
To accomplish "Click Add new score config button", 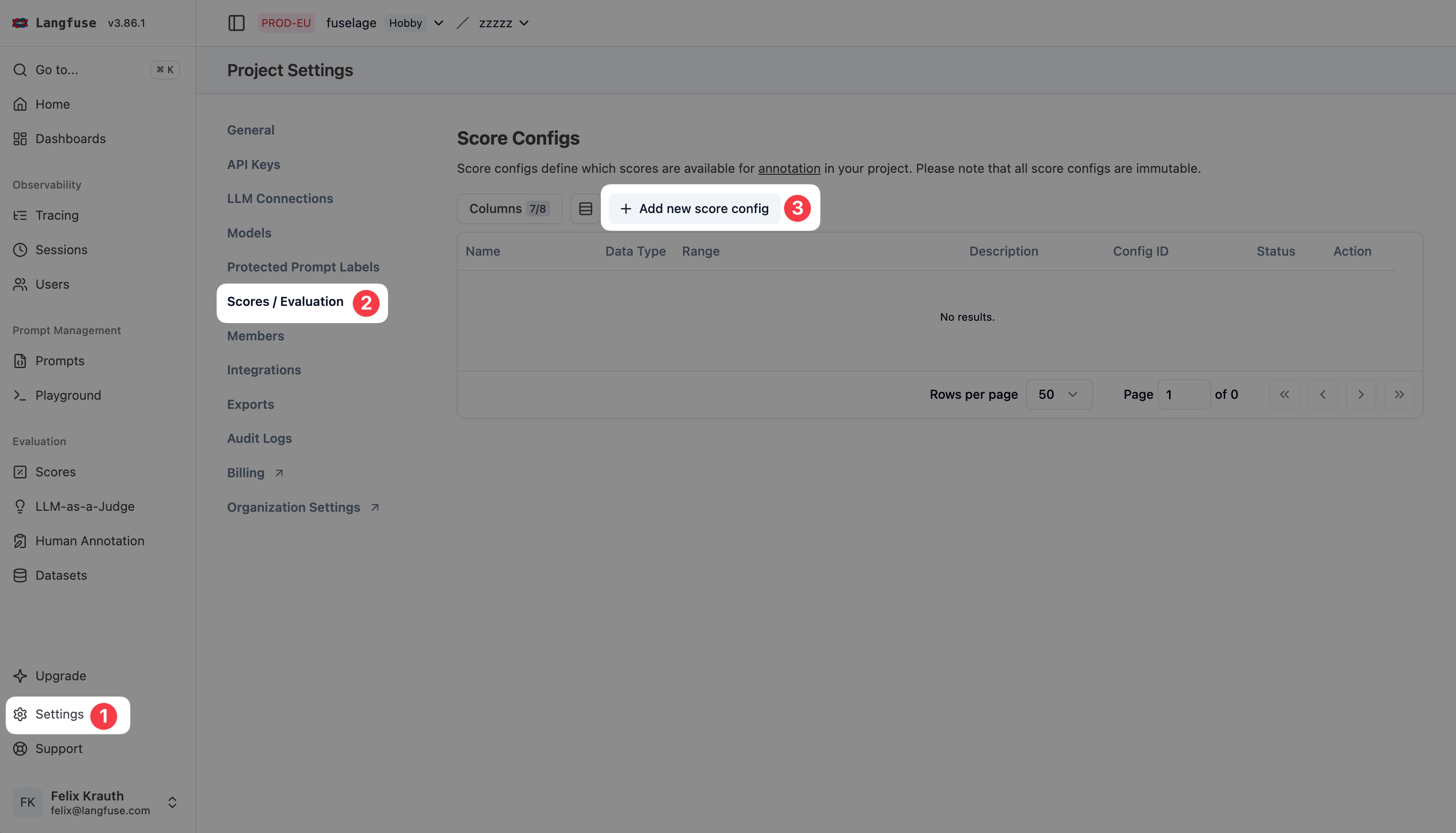I will pos(694,209).
